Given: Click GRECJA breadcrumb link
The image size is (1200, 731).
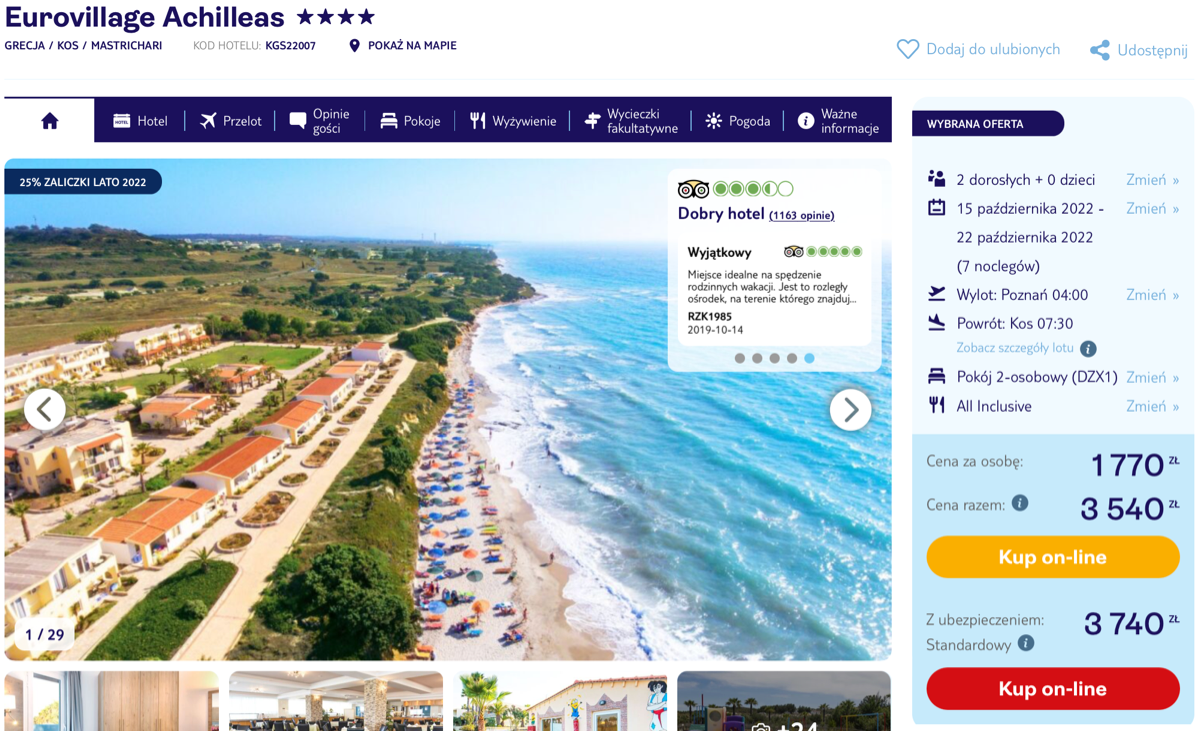Looking at the screenshot, I should [x=25, y=46].
